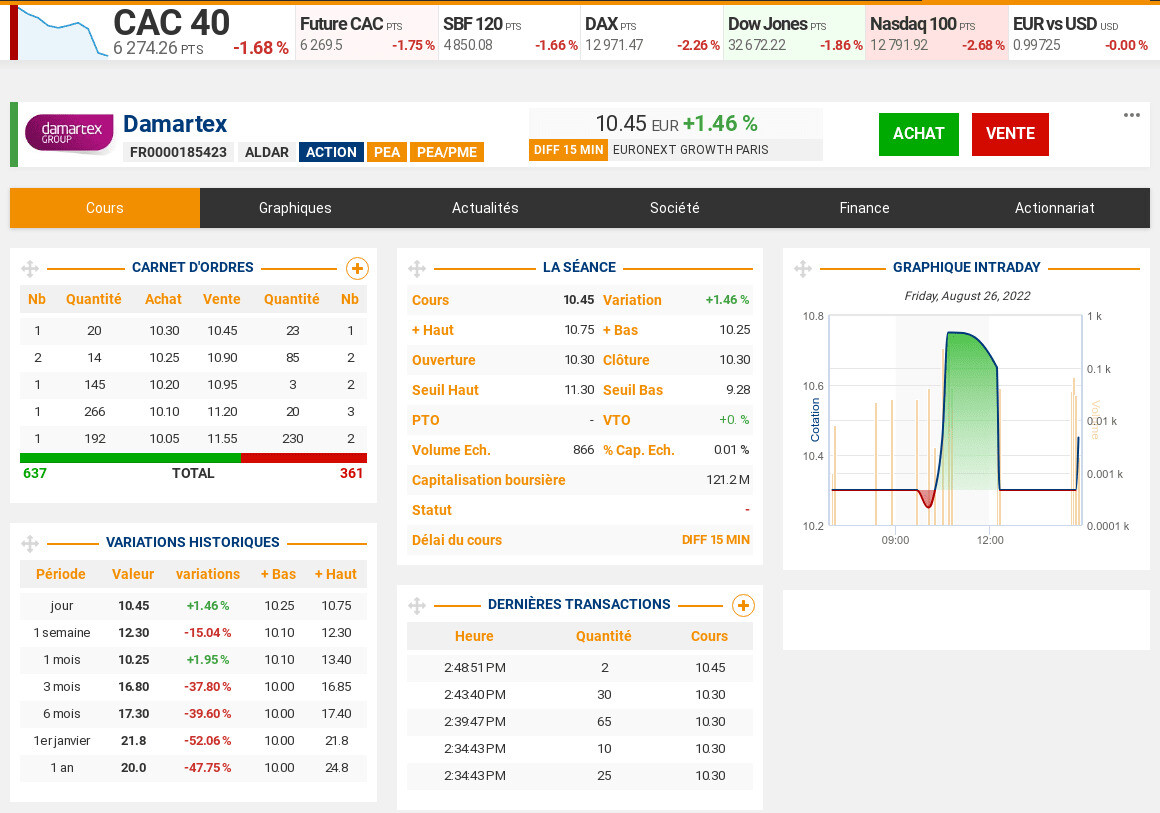
Task: Click the 361 sell total value
Action: click(x=351, y=473)
